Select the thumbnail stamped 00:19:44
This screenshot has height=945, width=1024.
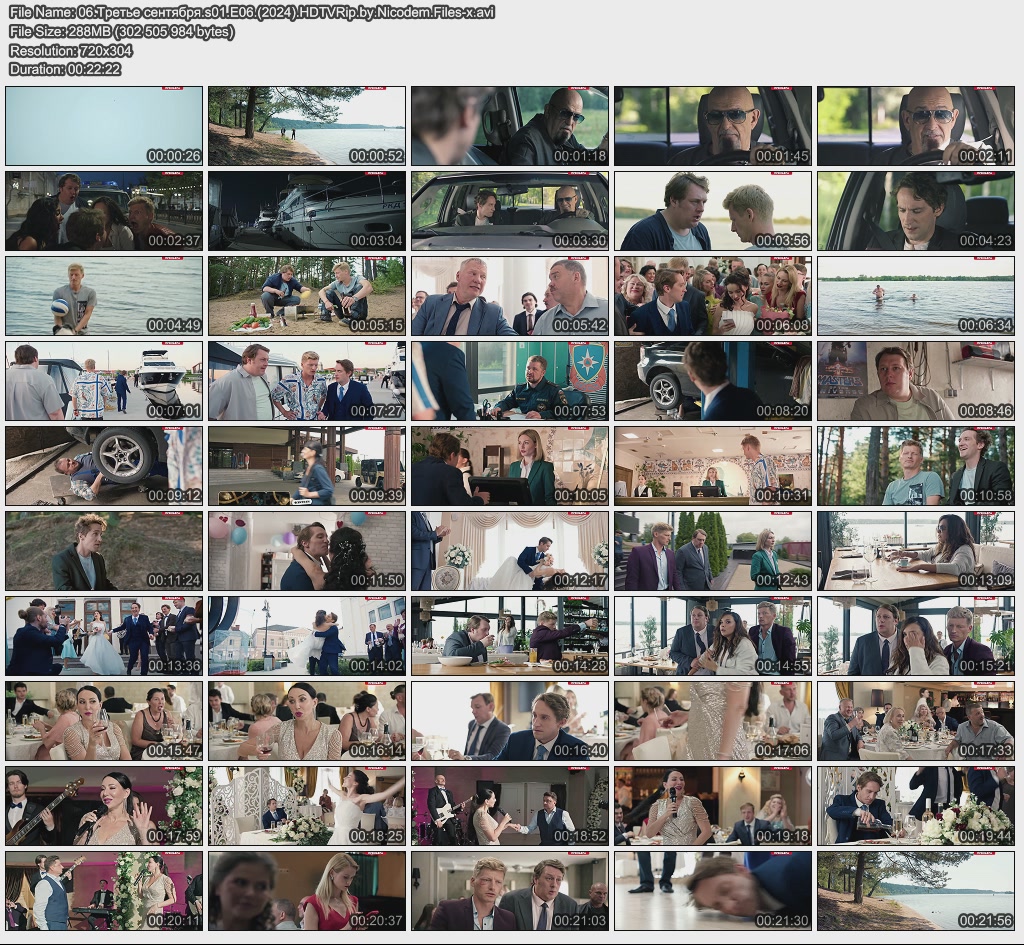916,807
